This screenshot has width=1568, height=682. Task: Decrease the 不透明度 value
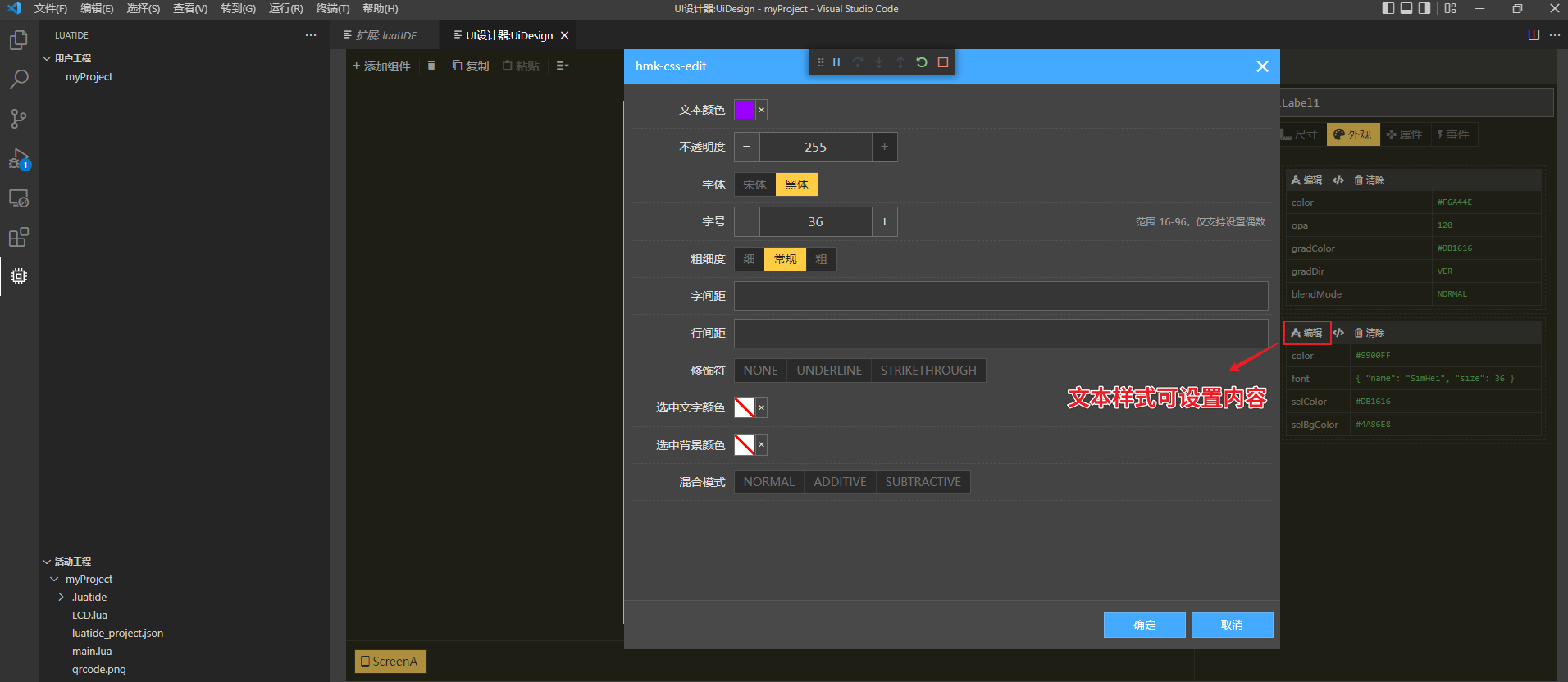pyautogui.click(x=746, y=147)
